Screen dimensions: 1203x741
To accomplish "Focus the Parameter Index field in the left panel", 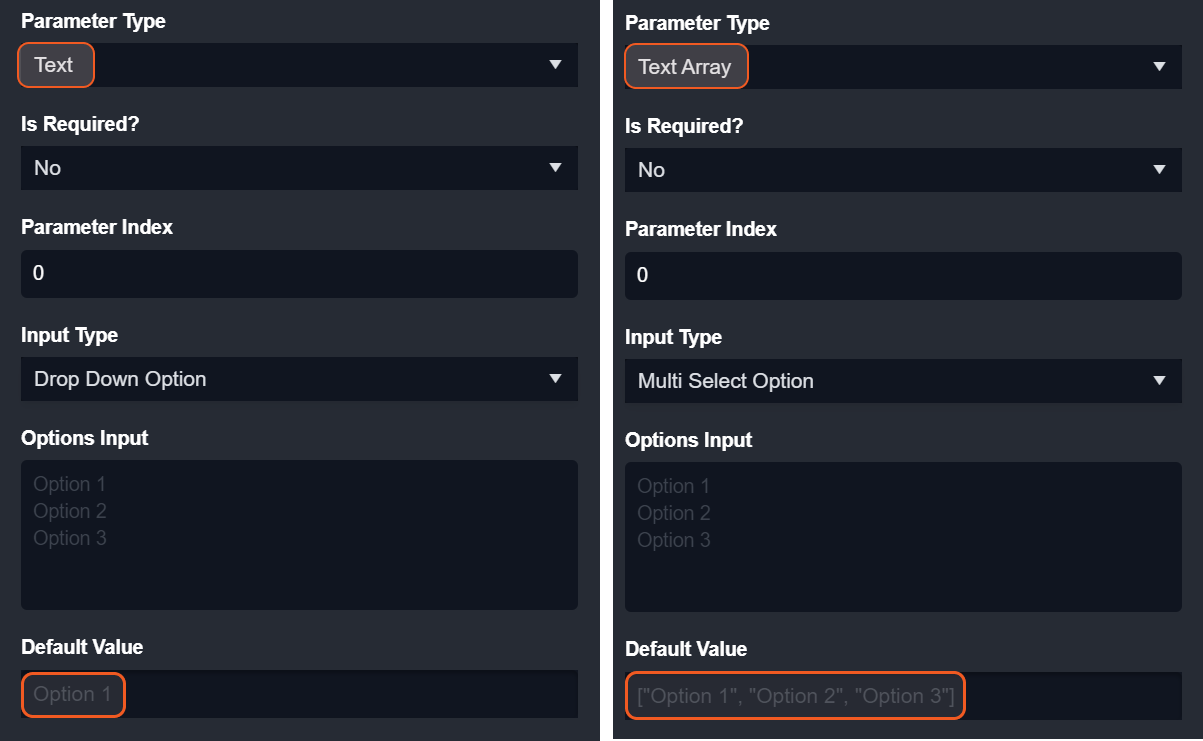I will pos(299,273).
